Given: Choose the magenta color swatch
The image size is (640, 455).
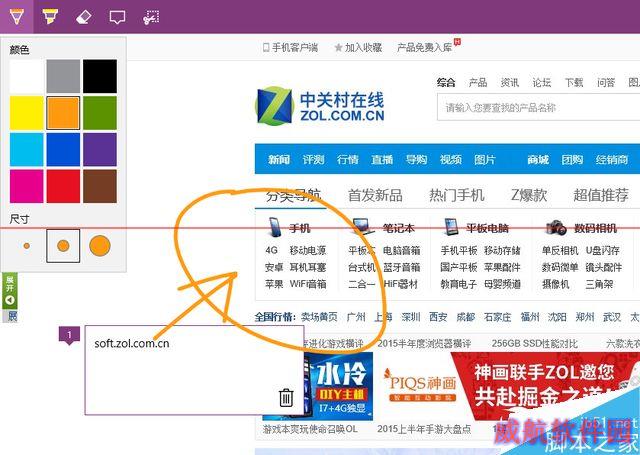Looking at the screenshot, I should [x=27, y=186].
